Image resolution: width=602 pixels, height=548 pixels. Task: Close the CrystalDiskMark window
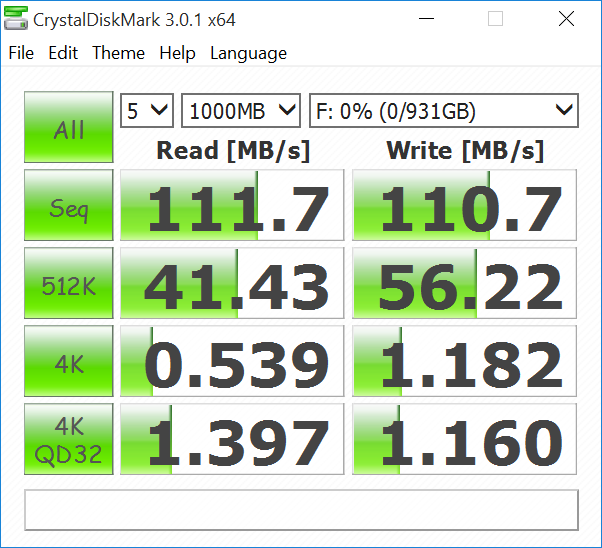[566, 18]
